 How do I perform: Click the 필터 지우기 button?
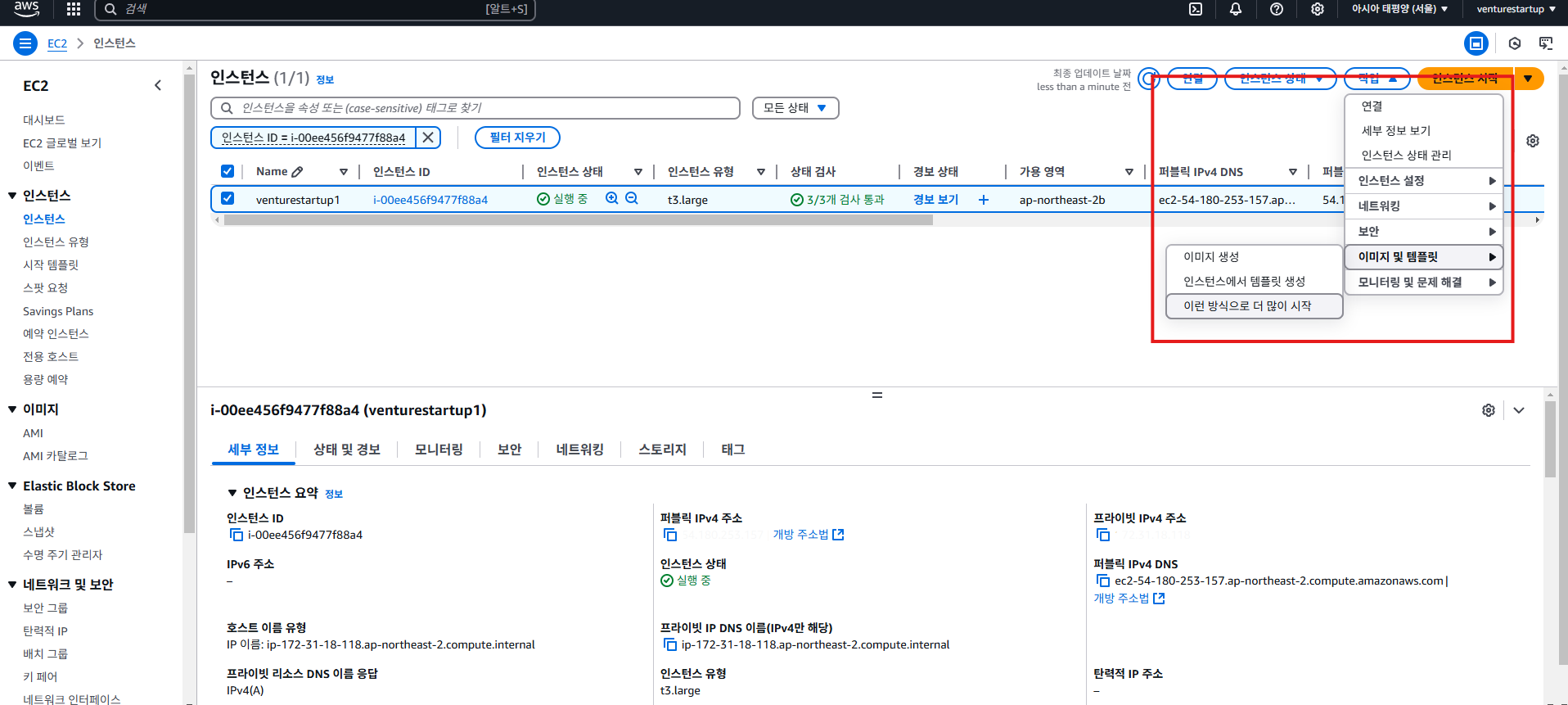[x=517, y=138]
